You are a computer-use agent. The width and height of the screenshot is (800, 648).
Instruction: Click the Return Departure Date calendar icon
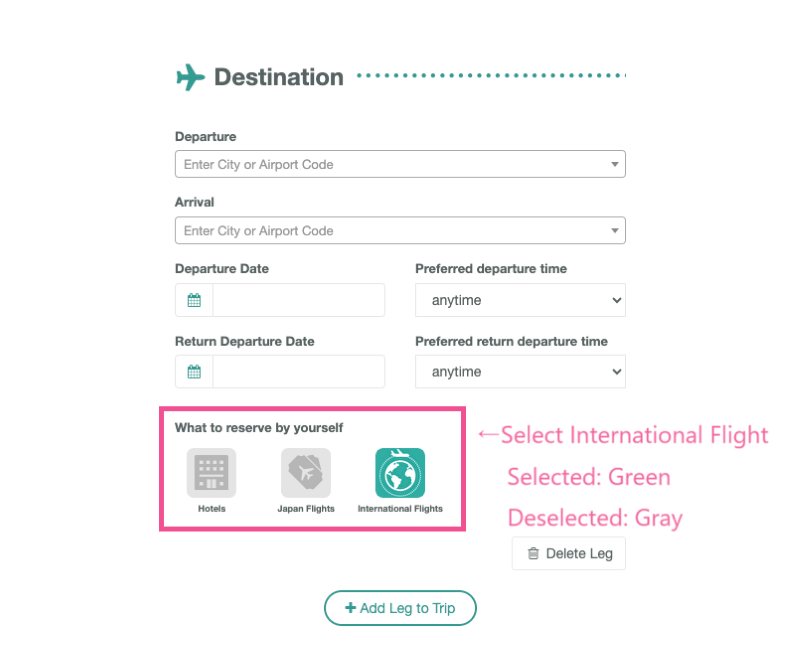pyautogui.click(x=194, y=371)
